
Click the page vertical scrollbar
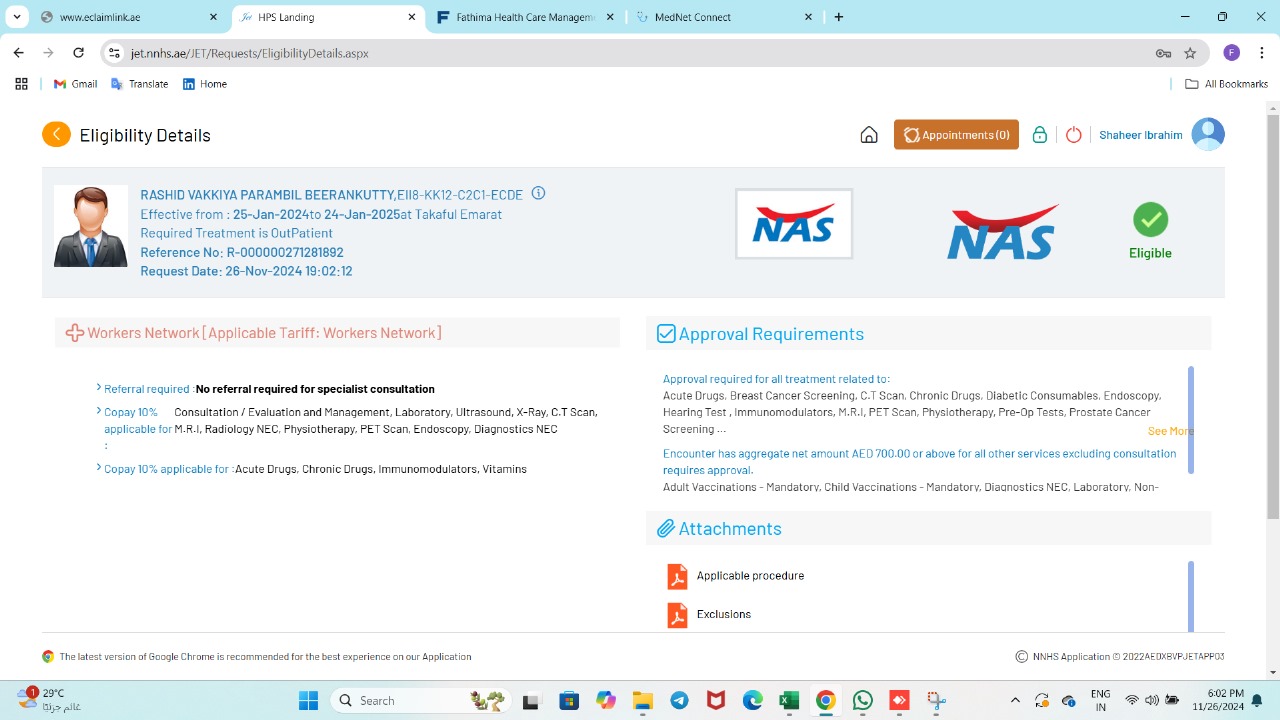pyautogui.click(x=1272, y=316)
